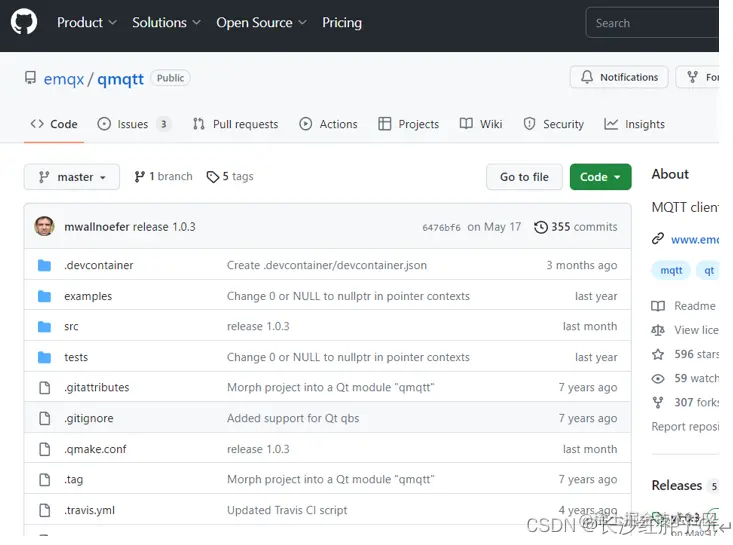Click the GitHub octocat logo
Screen dimensions: 733x545
click(24, 22)
